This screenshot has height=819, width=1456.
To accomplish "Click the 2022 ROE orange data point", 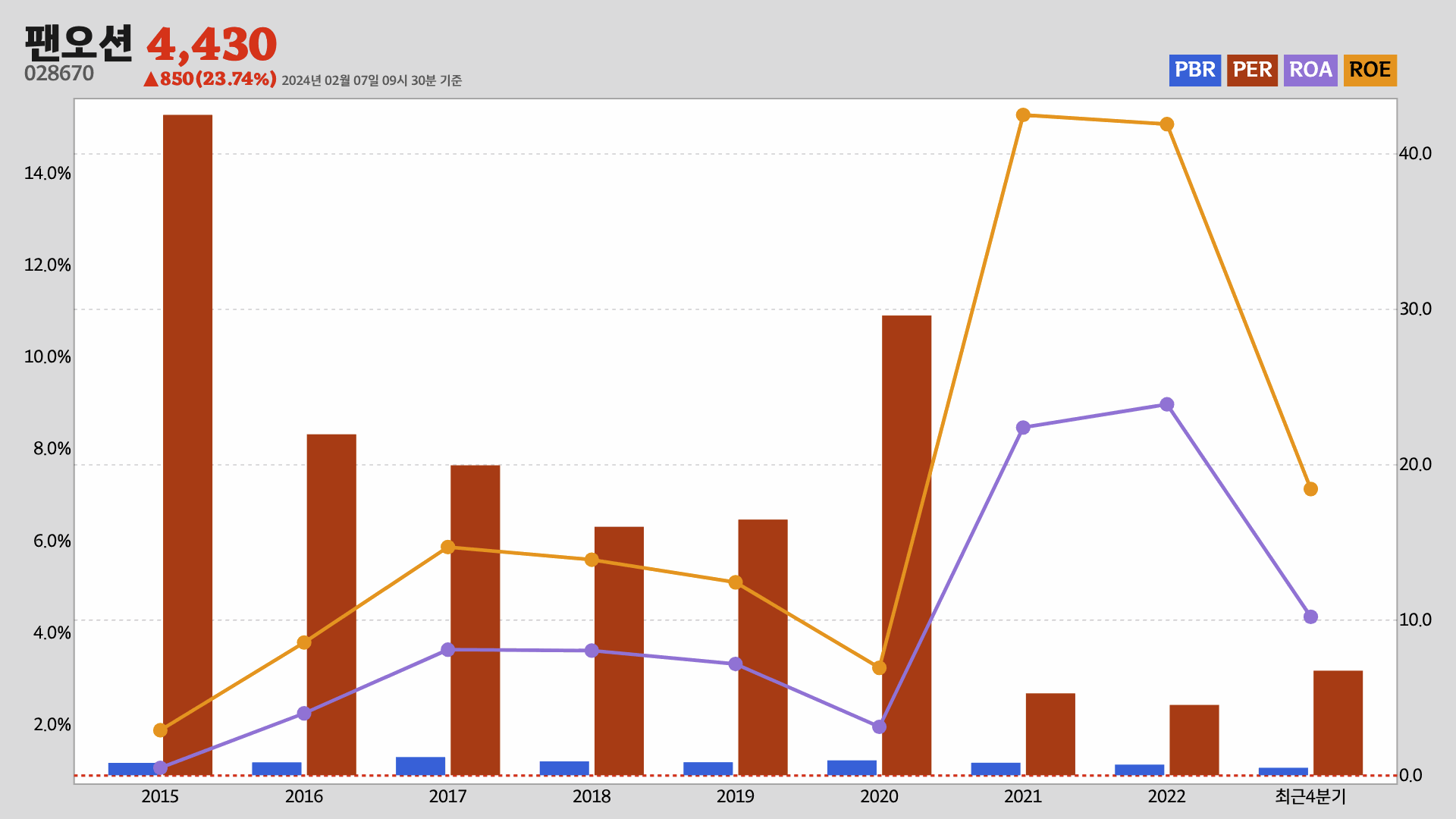I will pos(1167,124).
